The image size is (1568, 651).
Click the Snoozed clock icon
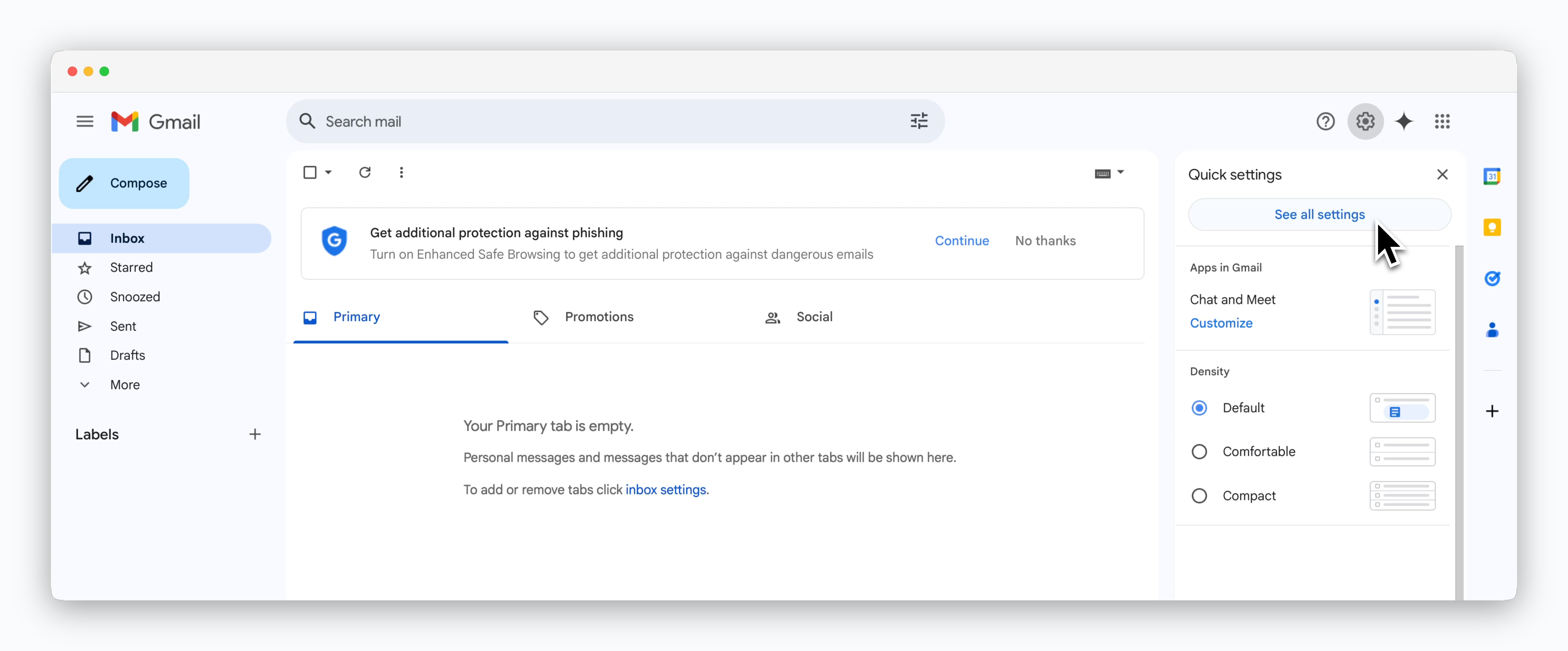(85, 297)
